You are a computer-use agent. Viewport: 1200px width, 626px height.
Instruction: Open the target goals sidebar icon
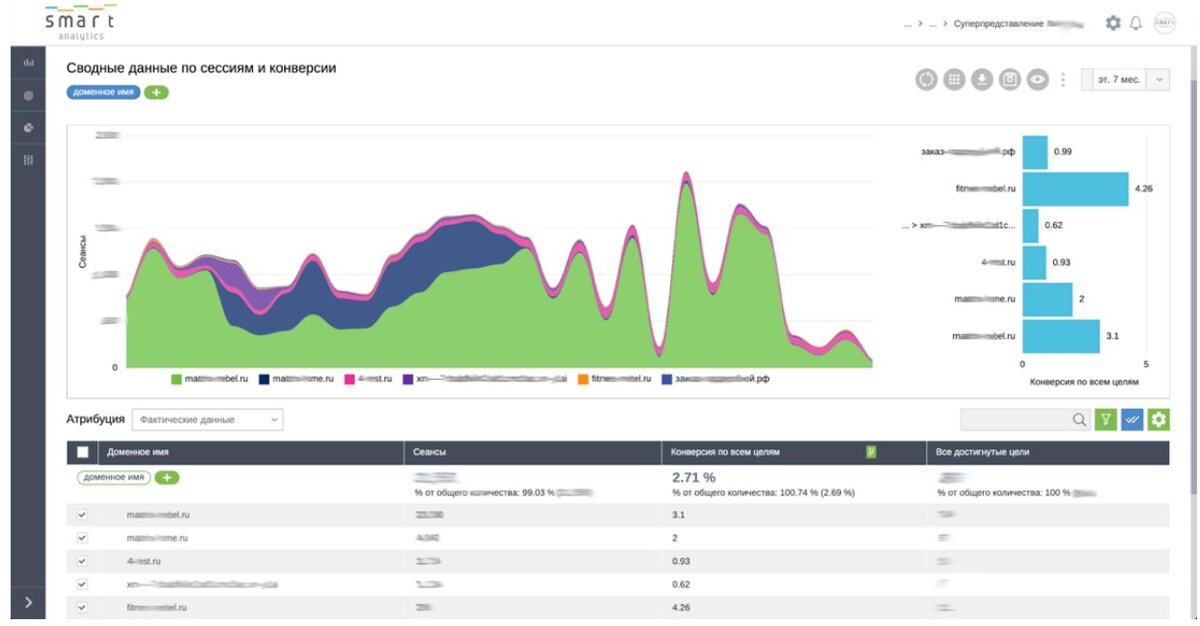click(x=28, y=96)
